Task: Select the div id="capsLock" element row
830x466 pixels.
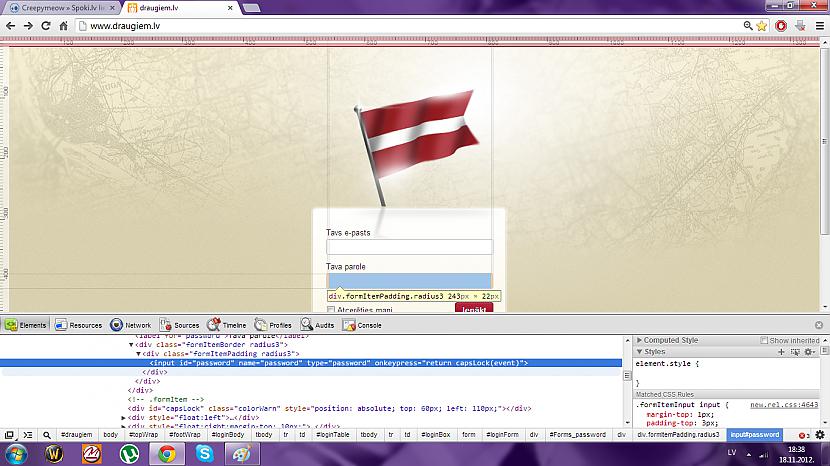Action: tap(329, 409)
